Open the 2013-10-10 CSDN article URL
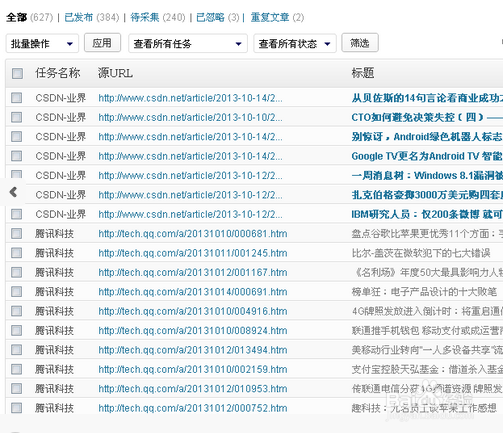503x433 pixels. pos(190,117)
